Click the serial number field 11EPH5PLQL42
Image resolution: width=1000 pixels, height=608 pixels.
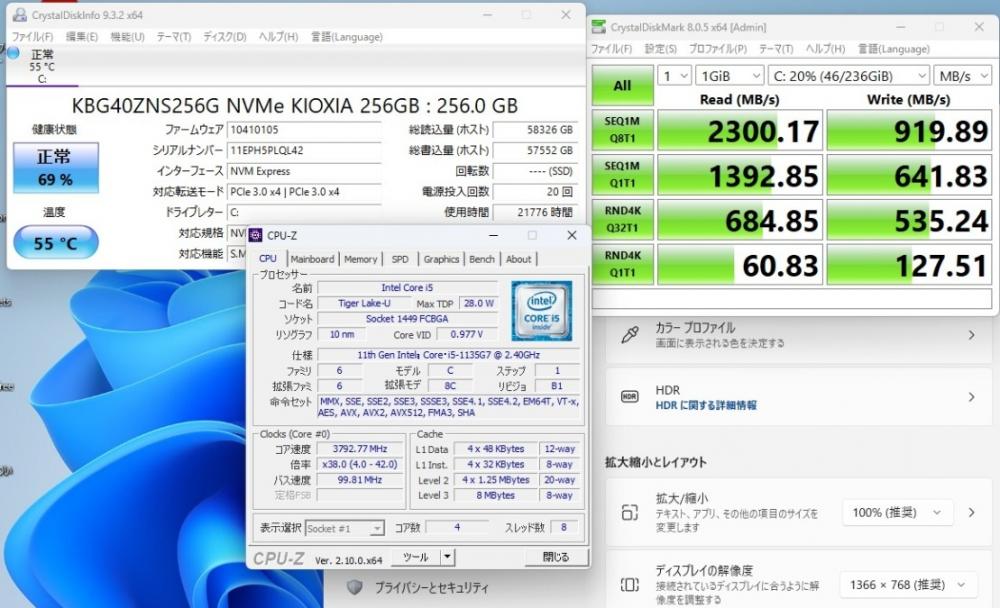coord(304,151)
